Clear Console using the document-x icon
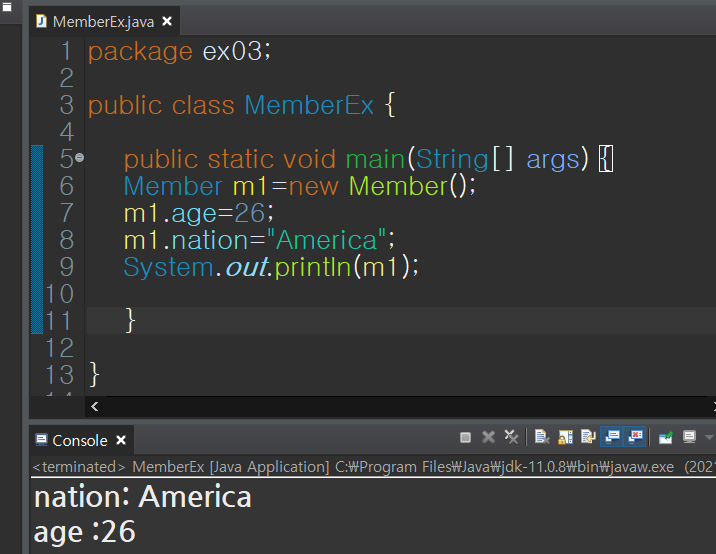The width and height of the screenshot is (716, 554). [542, 437]
